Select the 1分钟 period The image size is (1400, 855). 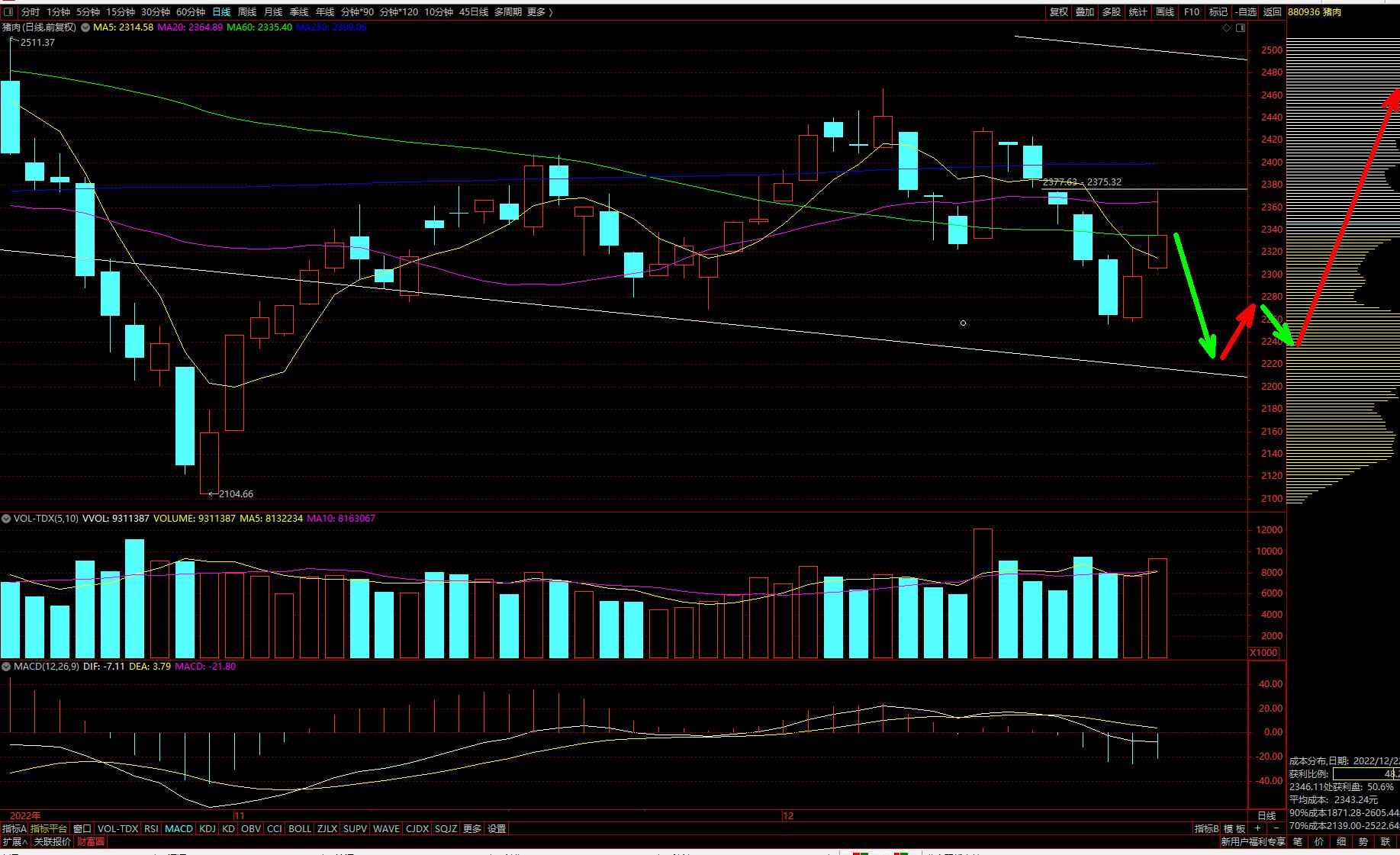(x=58, y=11)
